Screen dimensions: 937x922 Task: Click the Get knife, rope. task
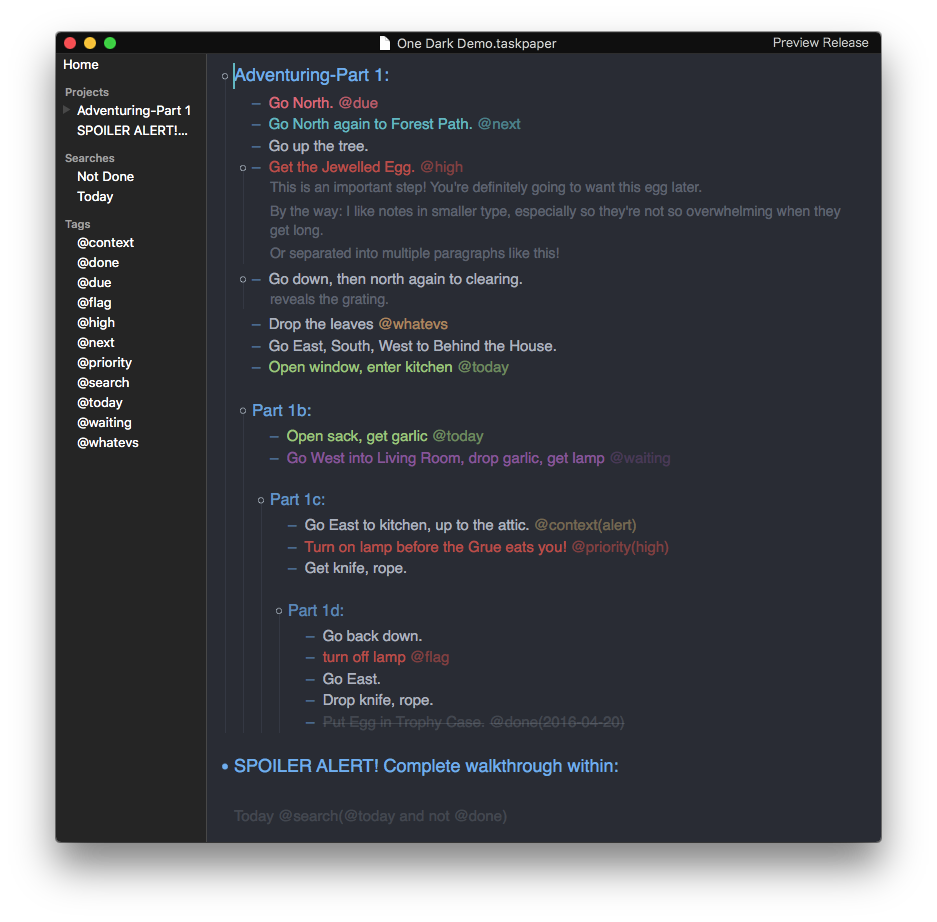(356, 568)
